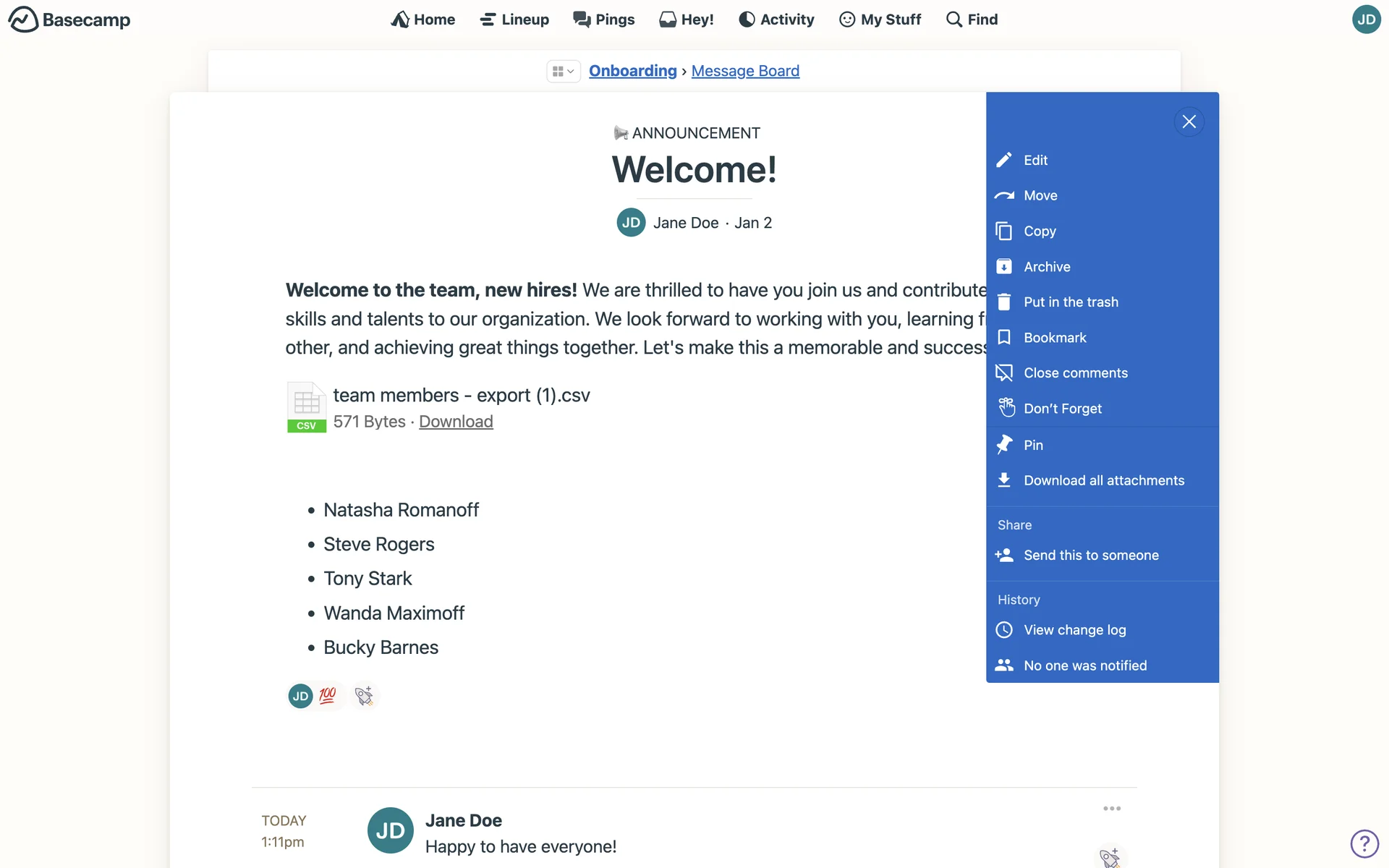Viewport: 1389px width, 868px height.
Task: Select the Move arrow option
Action: [x=1004, y=195]
